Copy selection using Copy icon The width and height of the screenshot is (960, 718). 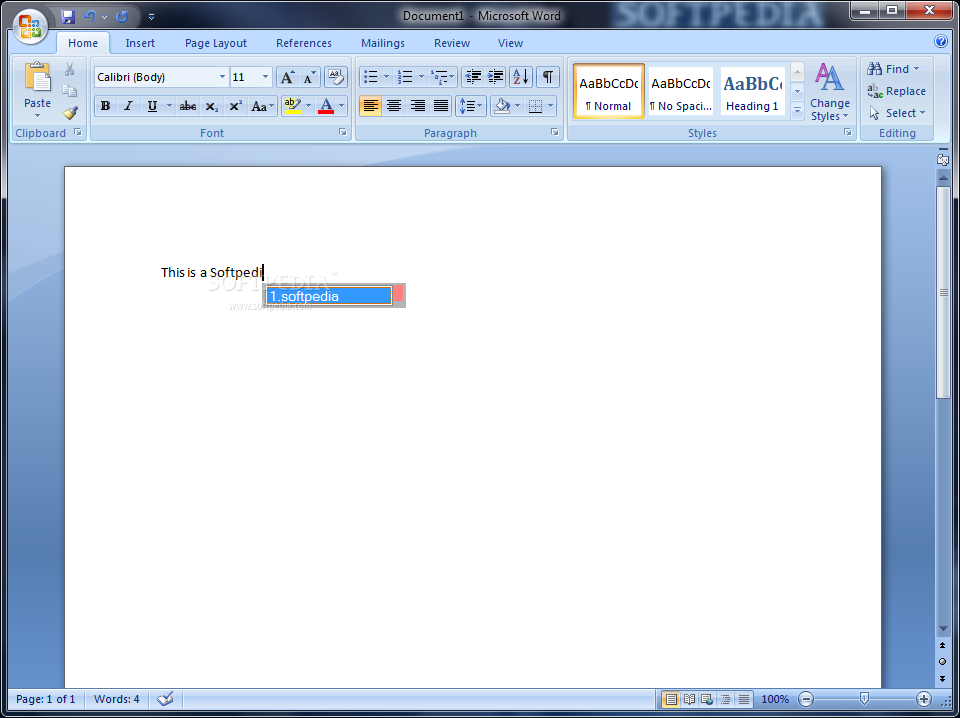click(x=70, y=91)
